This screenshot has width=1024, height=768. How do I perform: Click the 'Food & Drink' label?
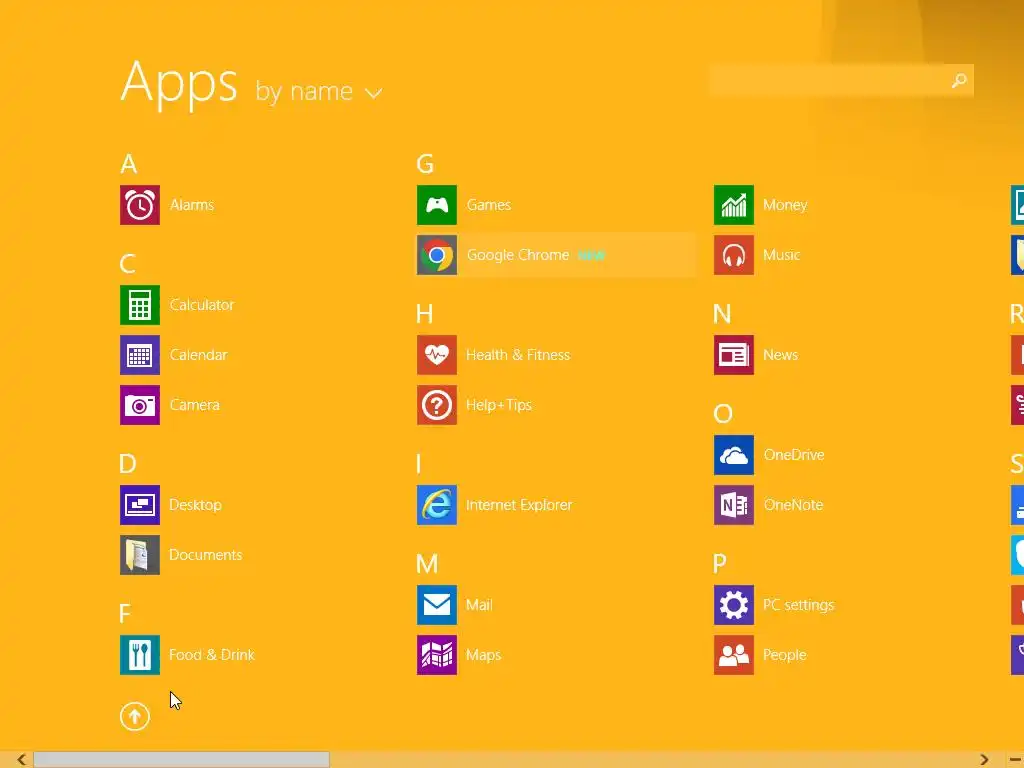[212, 655]
